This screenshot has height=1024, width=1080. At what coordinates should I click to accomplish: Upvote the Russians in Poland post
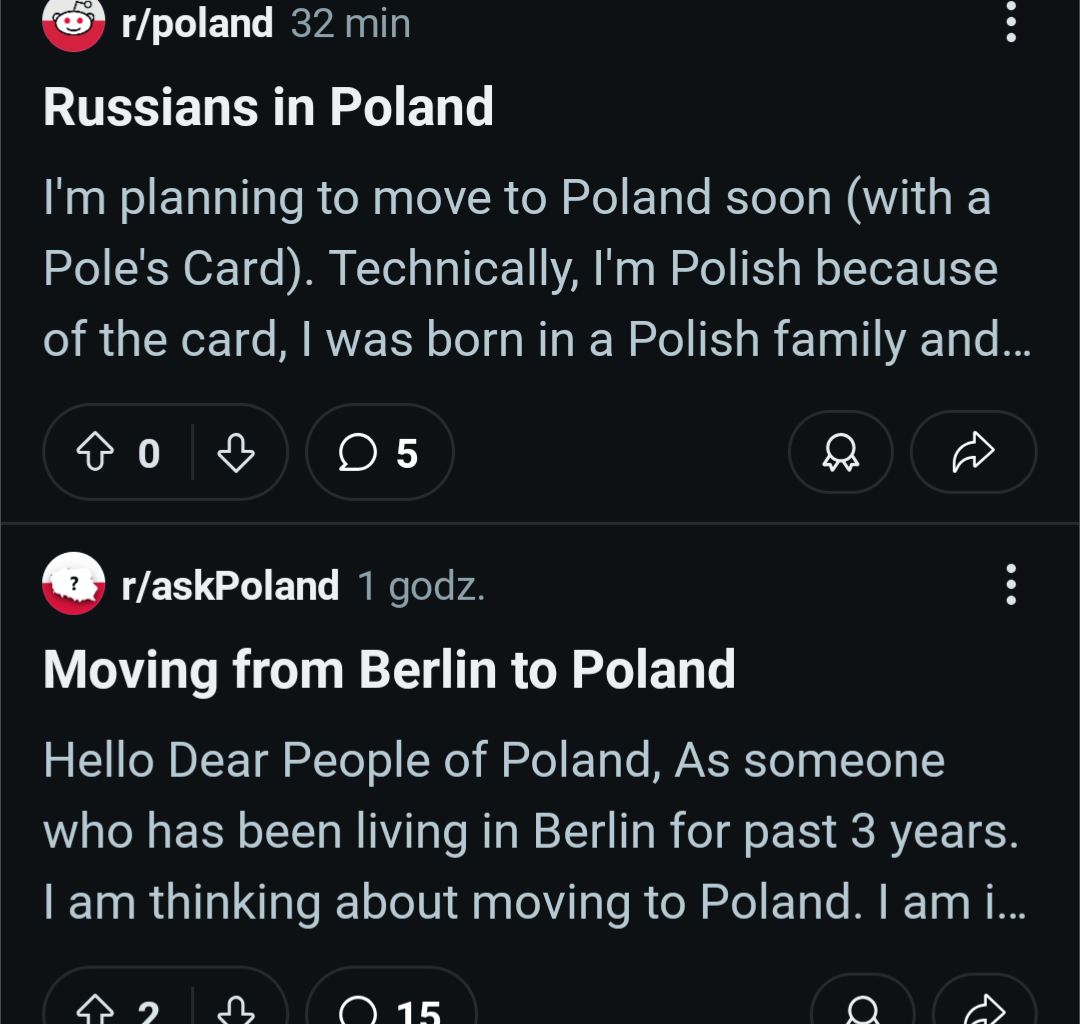coord(95,452)
